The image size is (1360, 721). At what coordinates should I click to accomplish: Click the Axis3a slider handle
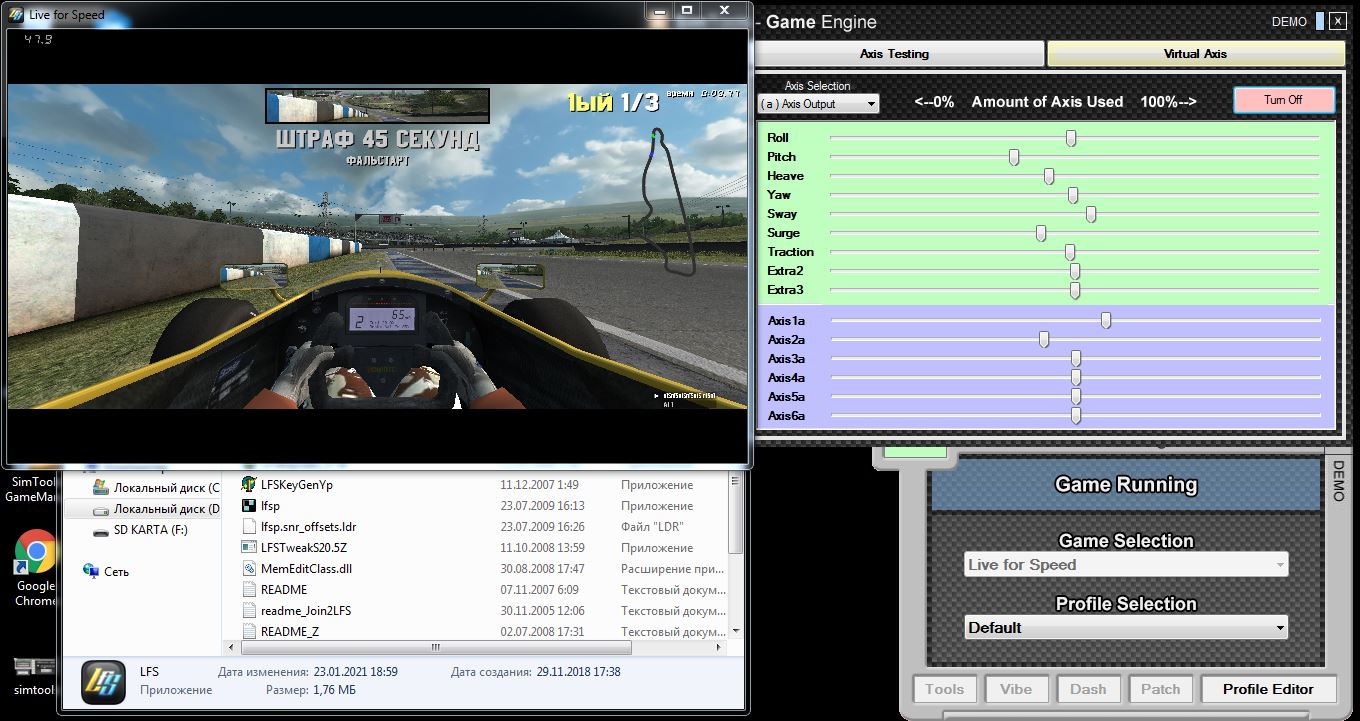pos(1075,358)
